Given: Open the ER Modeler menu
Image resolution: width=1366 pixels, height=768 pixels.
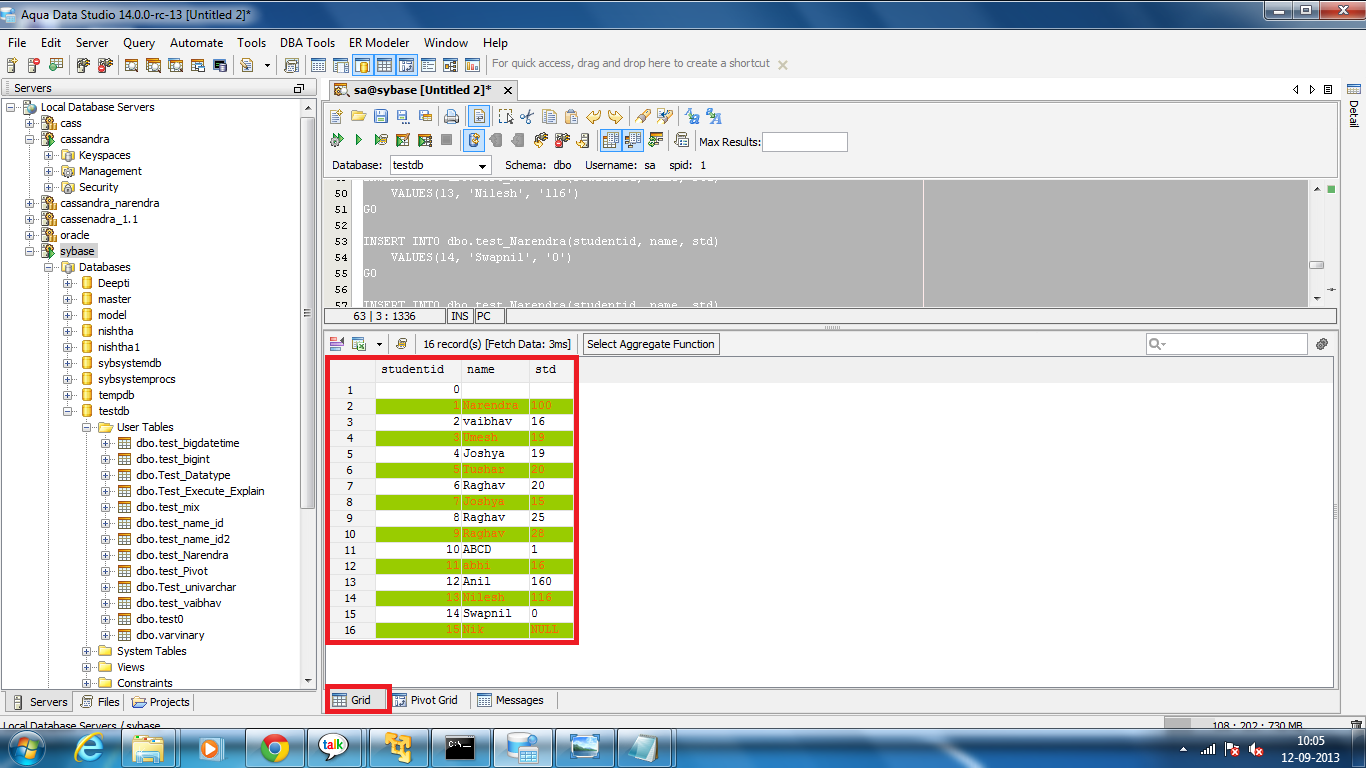Looking at the screenshot, I should tap(379, 43).
